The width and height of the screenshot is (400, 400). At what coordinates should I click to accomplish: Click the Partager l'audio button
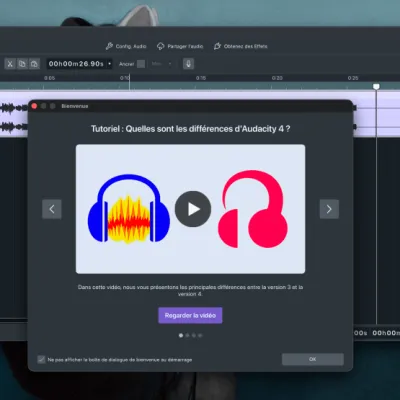(x=180, y=46)
